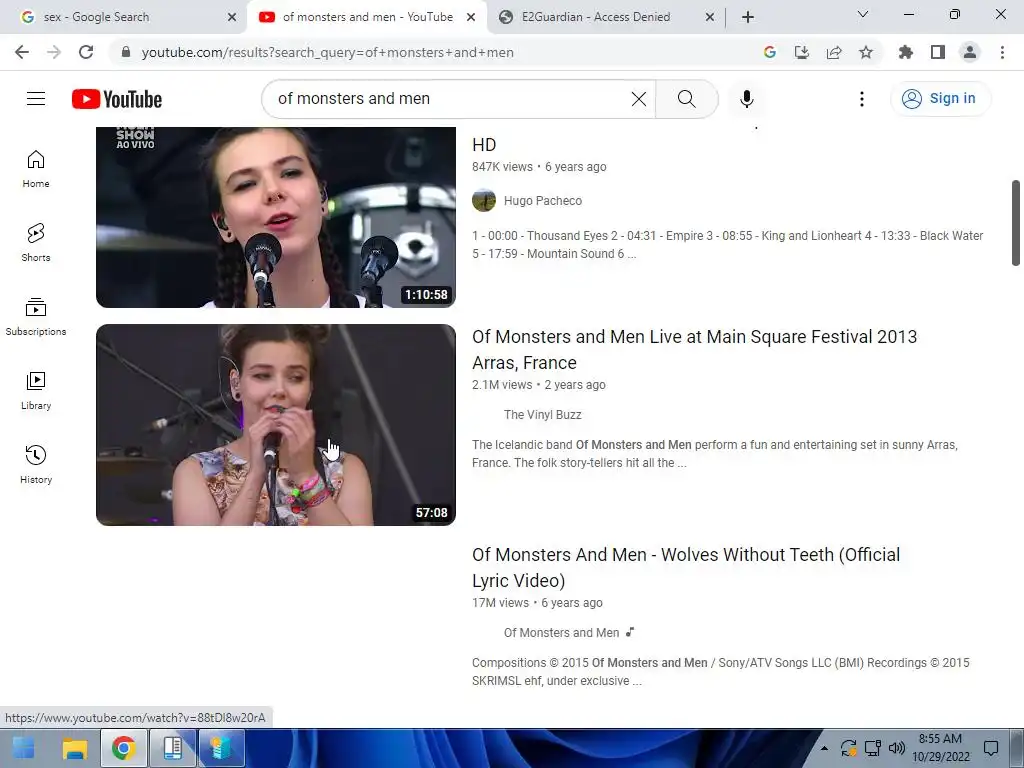Image resolution: width=1024 pixels, height=768 pixels.
Task: Open a new browser tab
Action: (x=748, y=17)
